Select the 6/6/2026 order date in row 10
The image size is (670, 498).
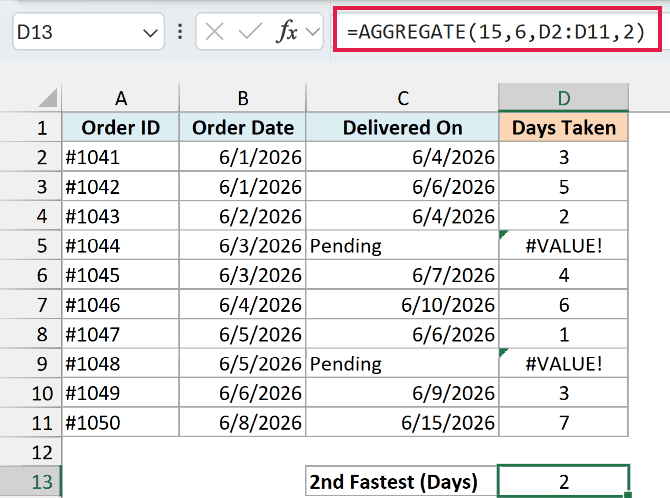243,393
